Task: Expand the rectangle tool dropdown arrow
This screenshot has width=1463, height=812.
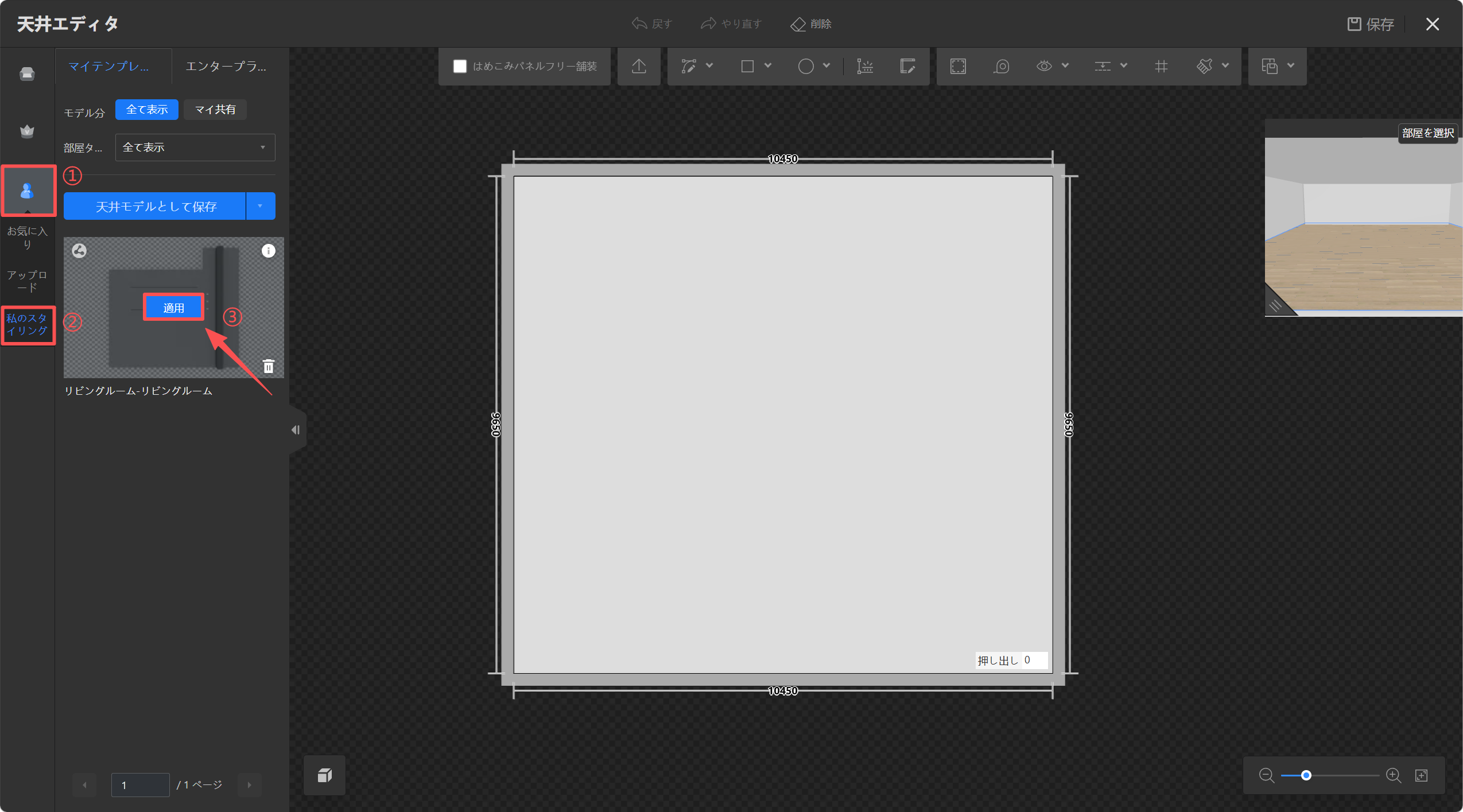Action: (x=768, y=66)
